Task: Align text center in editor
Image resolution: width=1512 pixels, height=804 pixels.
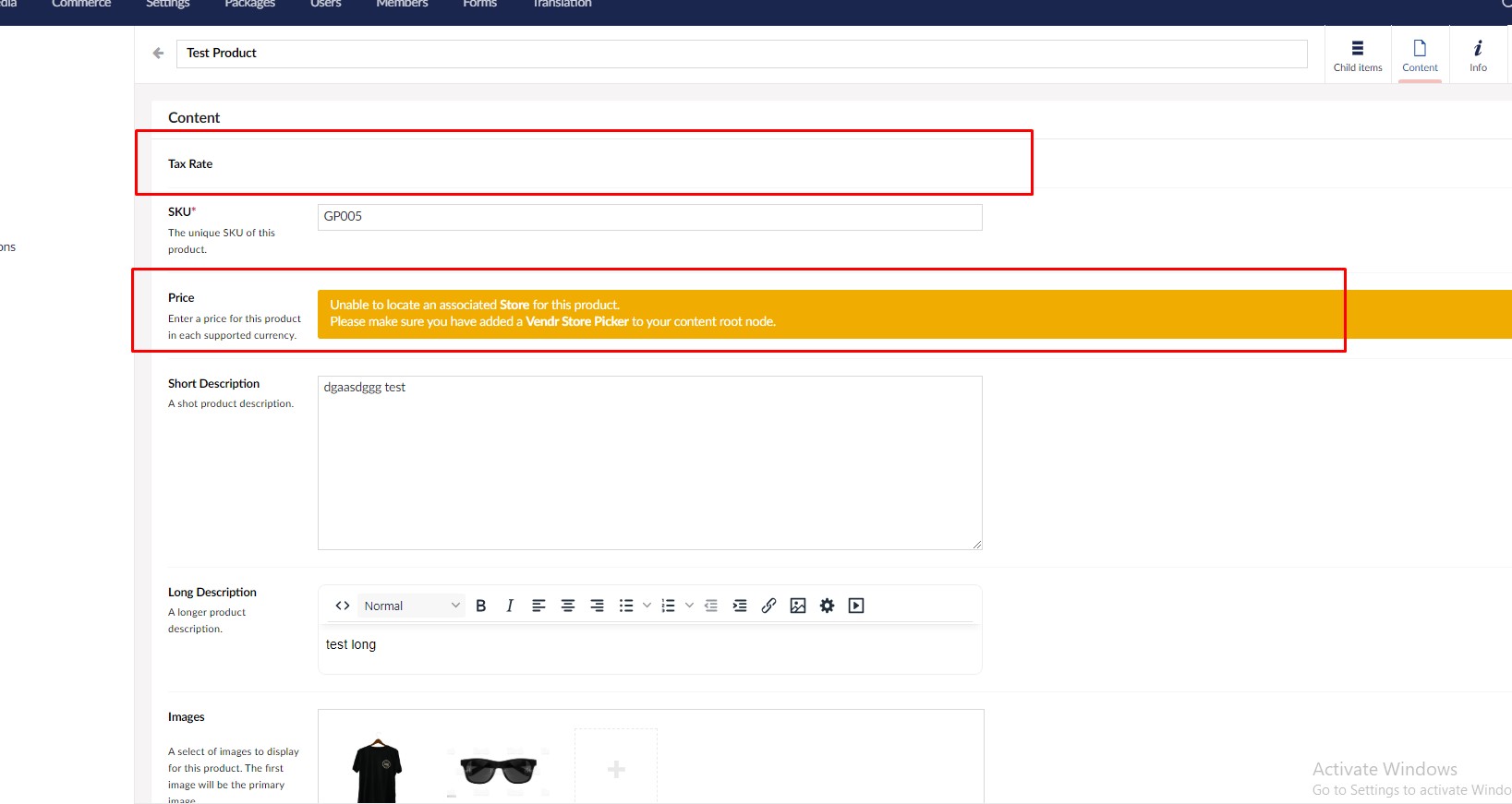Action: [x=568, y=606]
